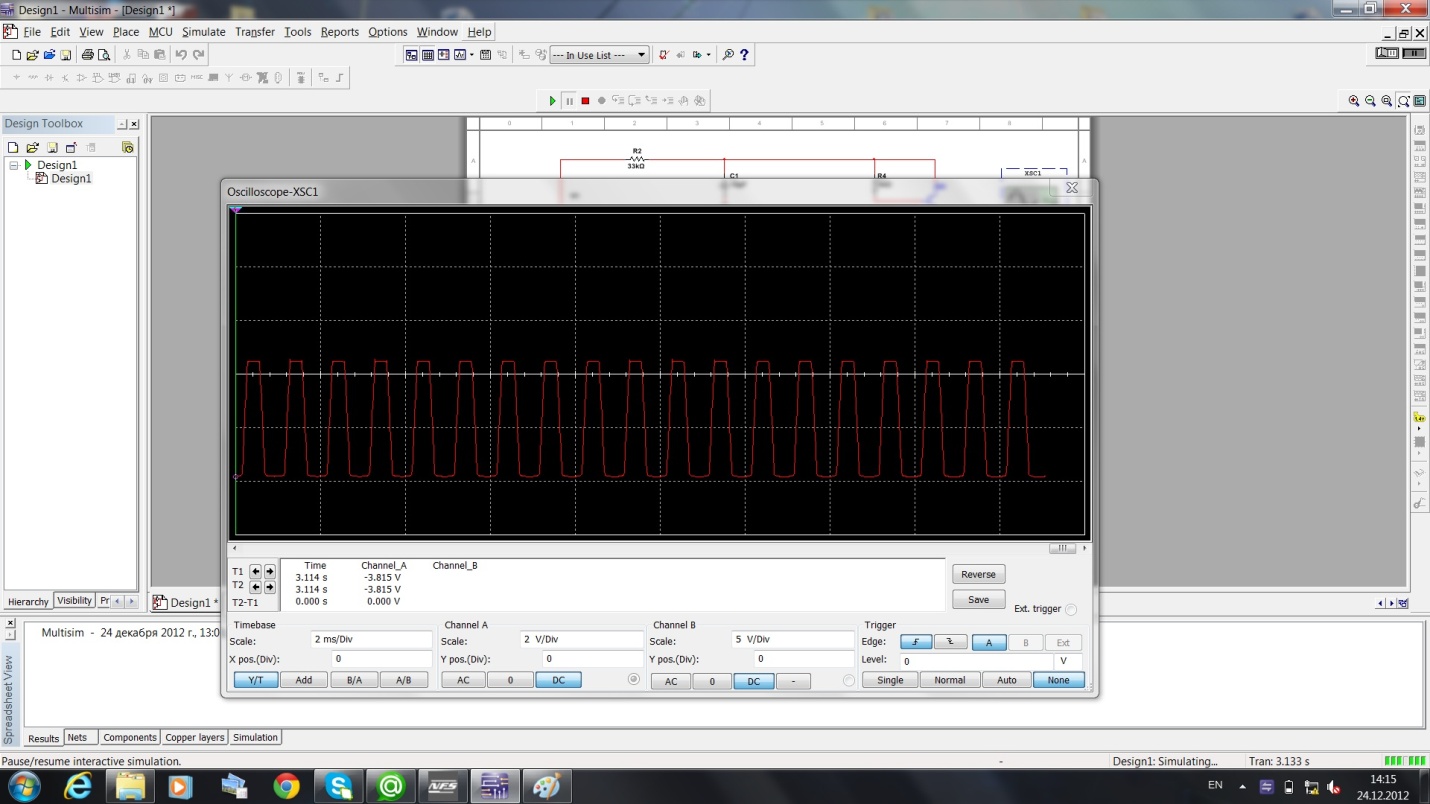Viewport: 1430px width, 804px height.
Task: Click the Save button on oscilloscope
Action: pos(979,600)
